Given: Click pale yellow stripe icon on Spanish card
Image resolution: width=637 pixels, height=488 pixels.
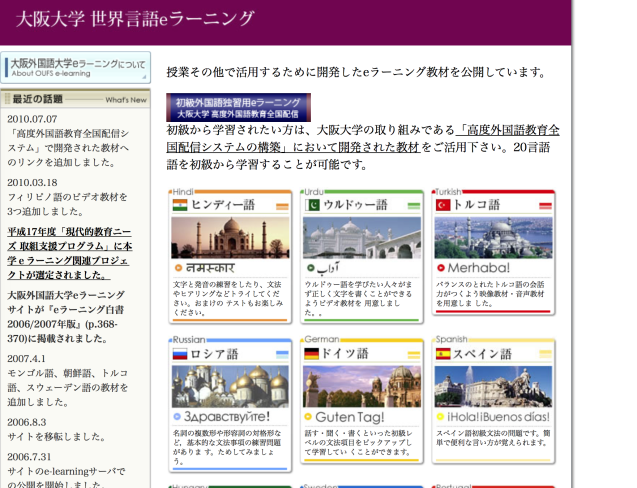Looking at the screenshot, I should (x=545, y=355).
